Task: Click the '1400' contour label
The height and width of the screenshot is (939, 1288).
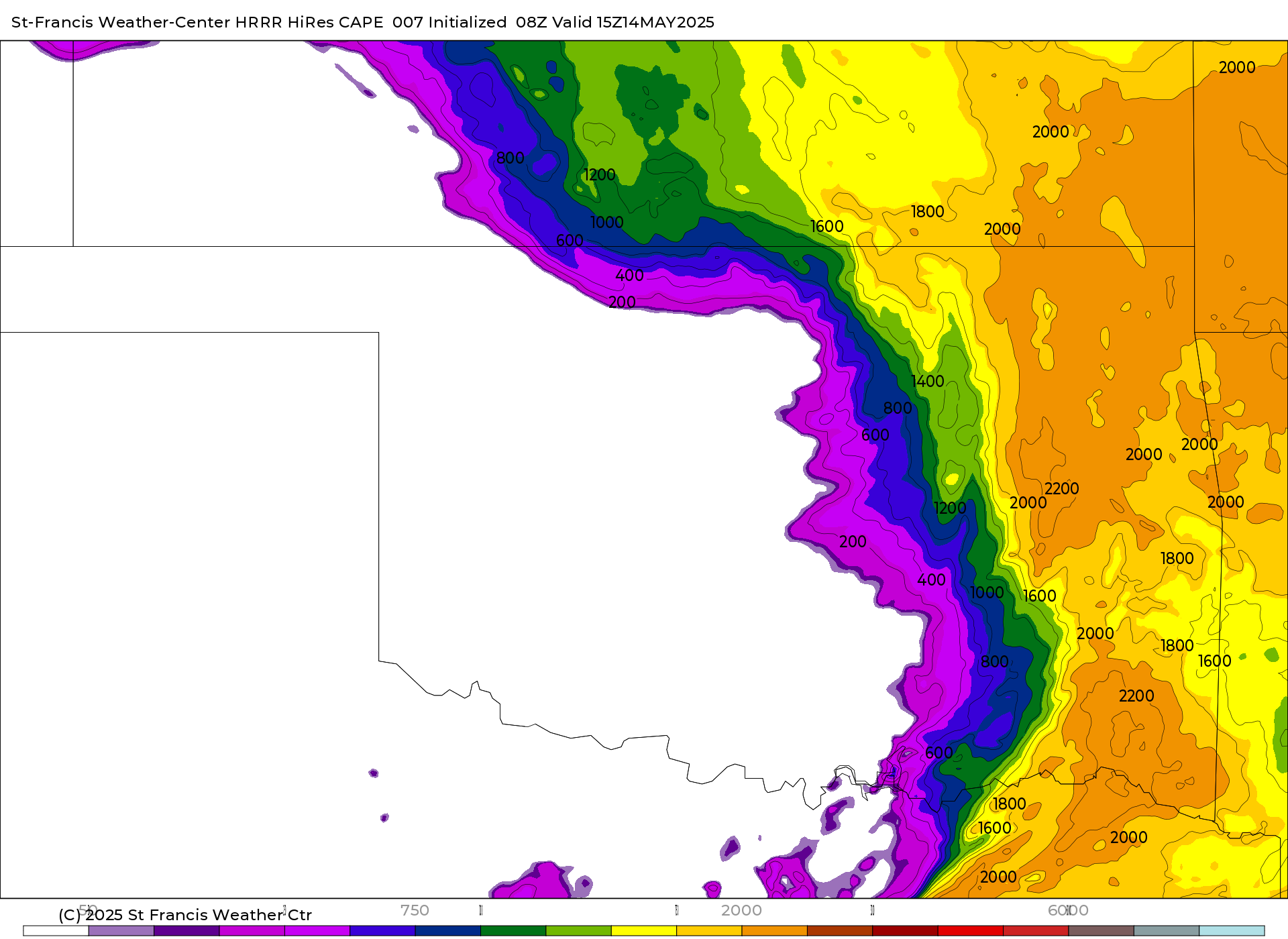Action: [928, 382]
